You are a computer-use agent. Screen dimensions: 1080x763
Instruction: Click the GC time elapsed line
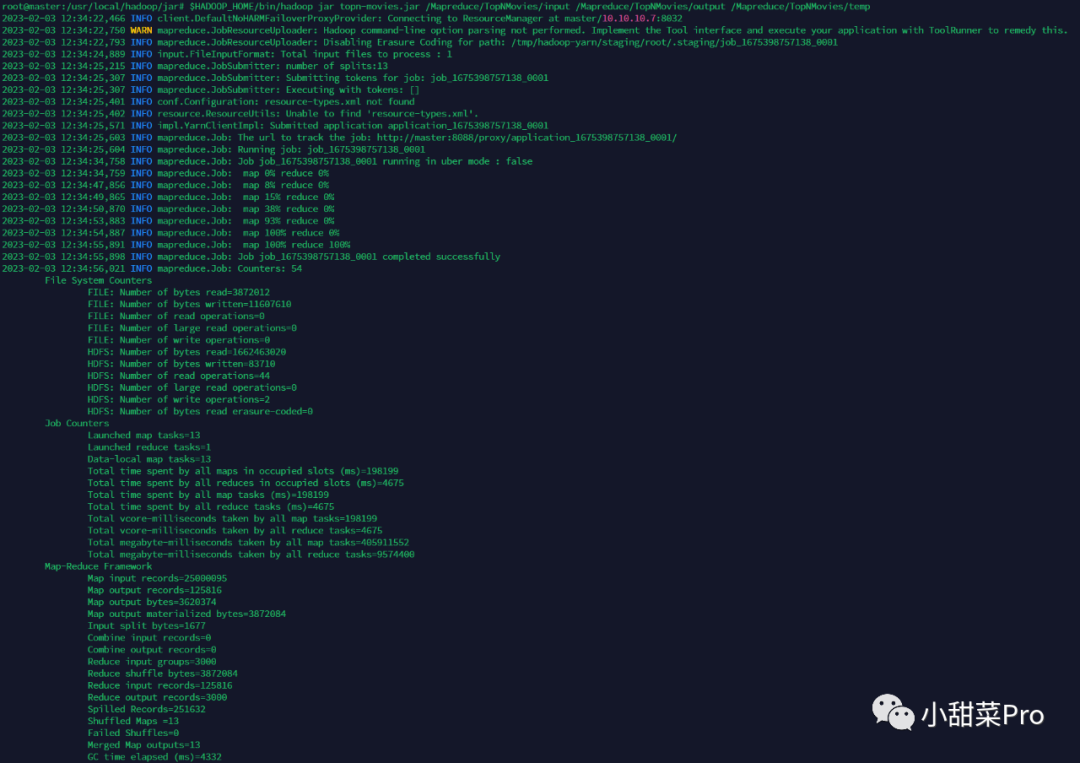154,757
